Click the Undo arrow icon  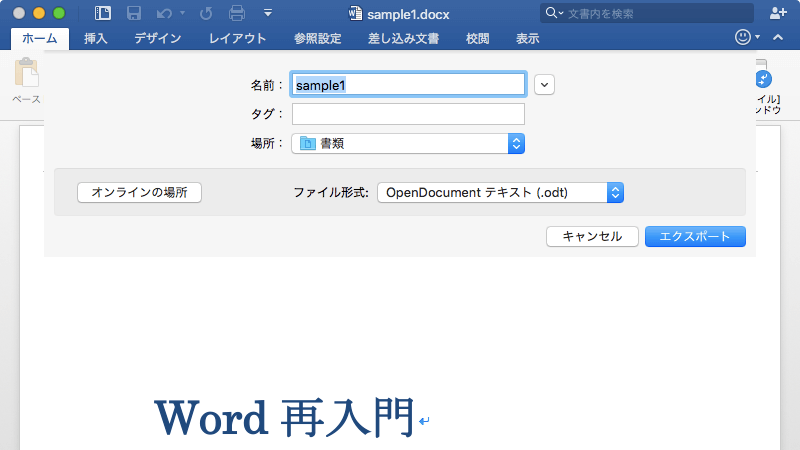(164, 13)
